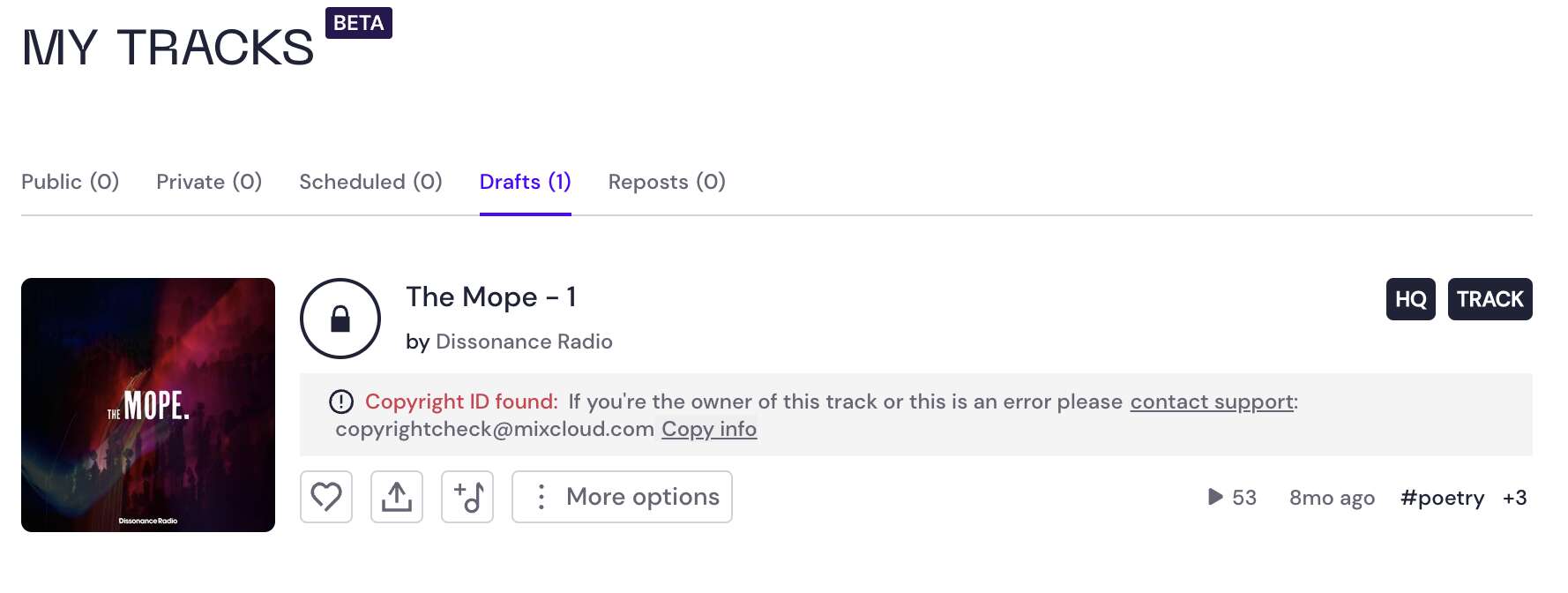Screen dimensions: 1568x593
Task: Click the #poetry tag
Action: click(x=1442, y=498)
